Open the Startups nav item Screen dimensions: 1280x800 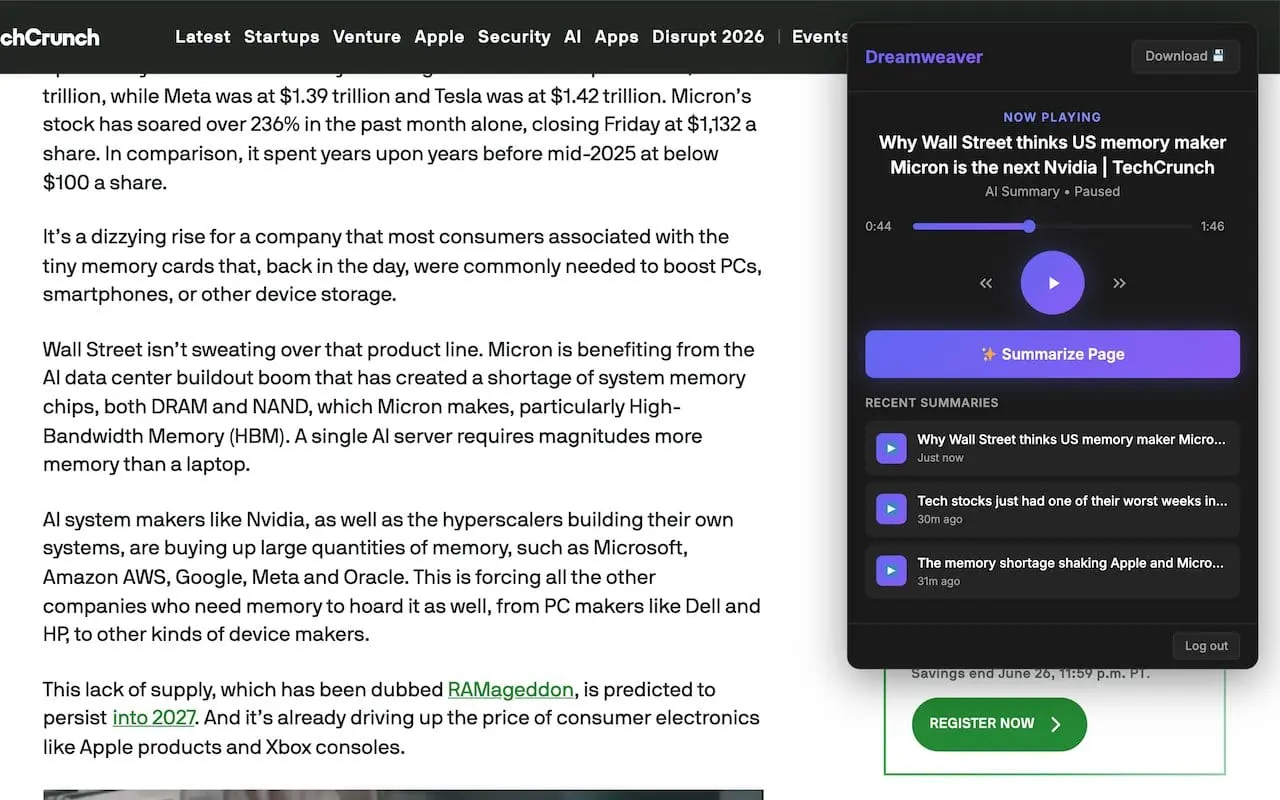point(281,37)
